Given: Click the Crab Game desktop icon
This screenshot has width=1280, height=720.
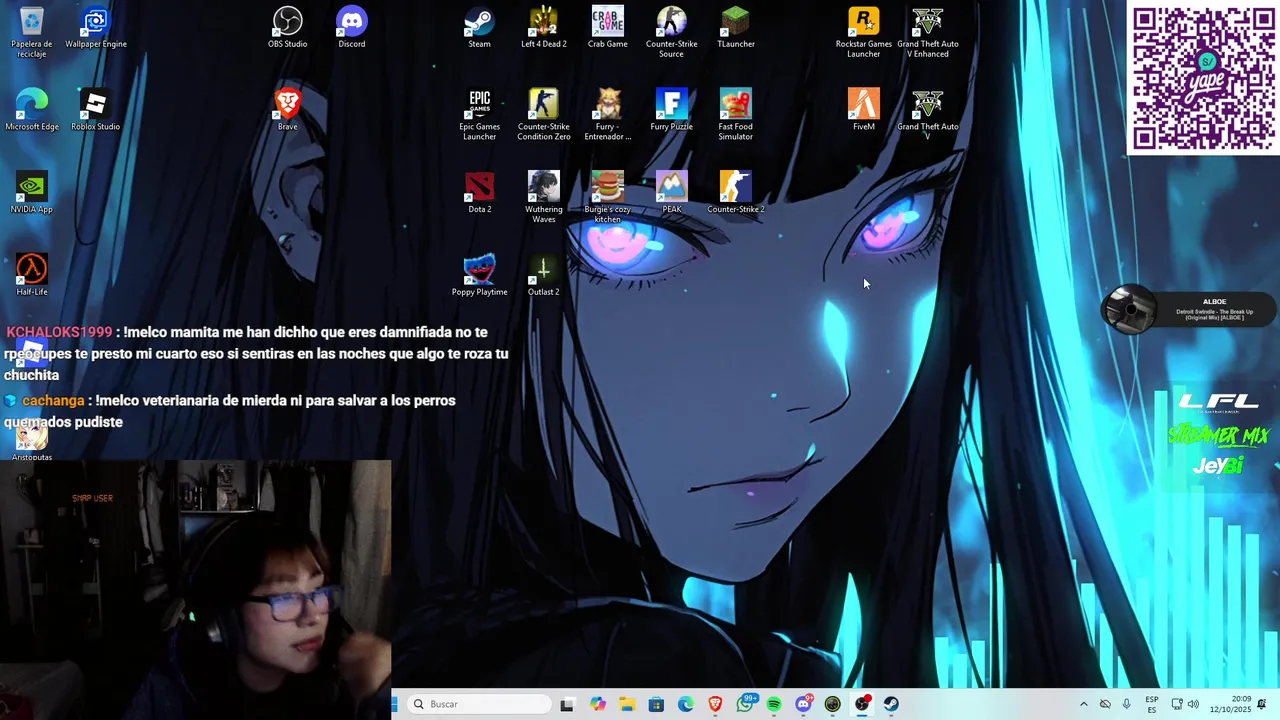Looking at the screenshot, I should click(607, 27).
